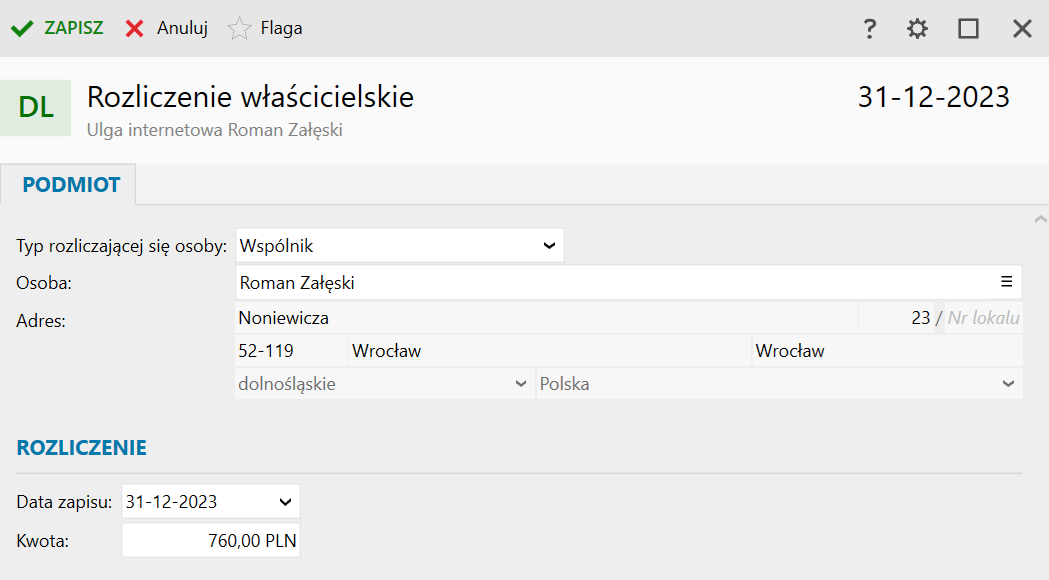Expand the Polska country dropdown
Viewport: 1049px width, 580px height.
click(x=1008, y=384)
